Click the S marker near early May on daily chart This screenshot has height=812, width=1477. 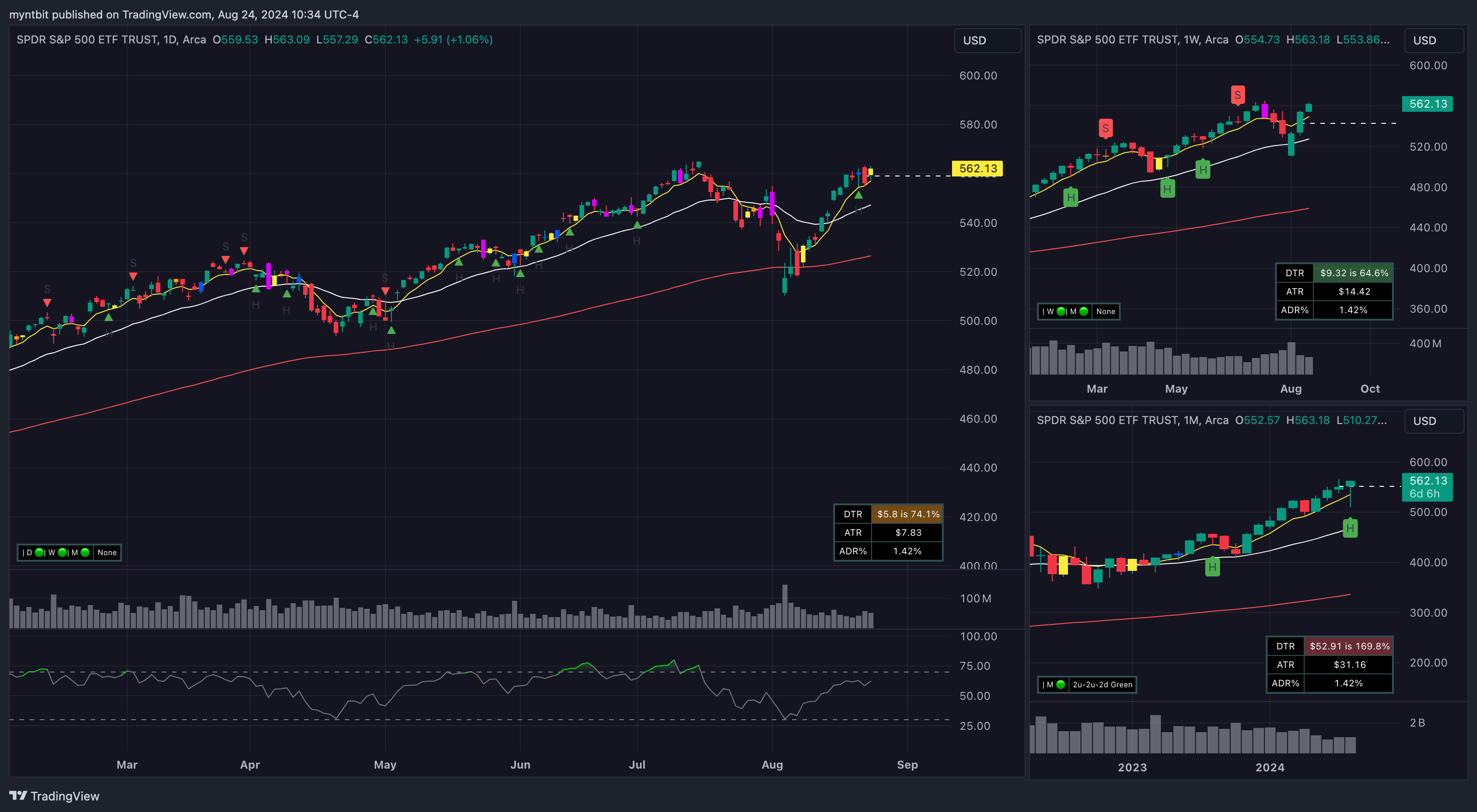(x=385, y=279)
